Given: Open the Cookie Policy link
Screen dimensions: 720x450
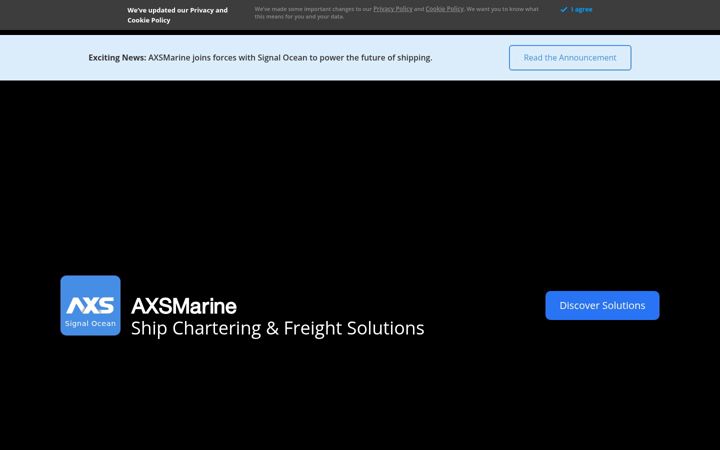Looking at the screenshot, I should coord(444,9).
